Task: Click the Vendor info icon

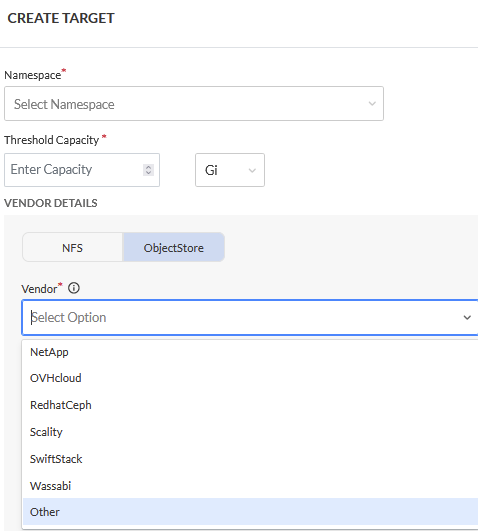Action: [x=74, y=288]
